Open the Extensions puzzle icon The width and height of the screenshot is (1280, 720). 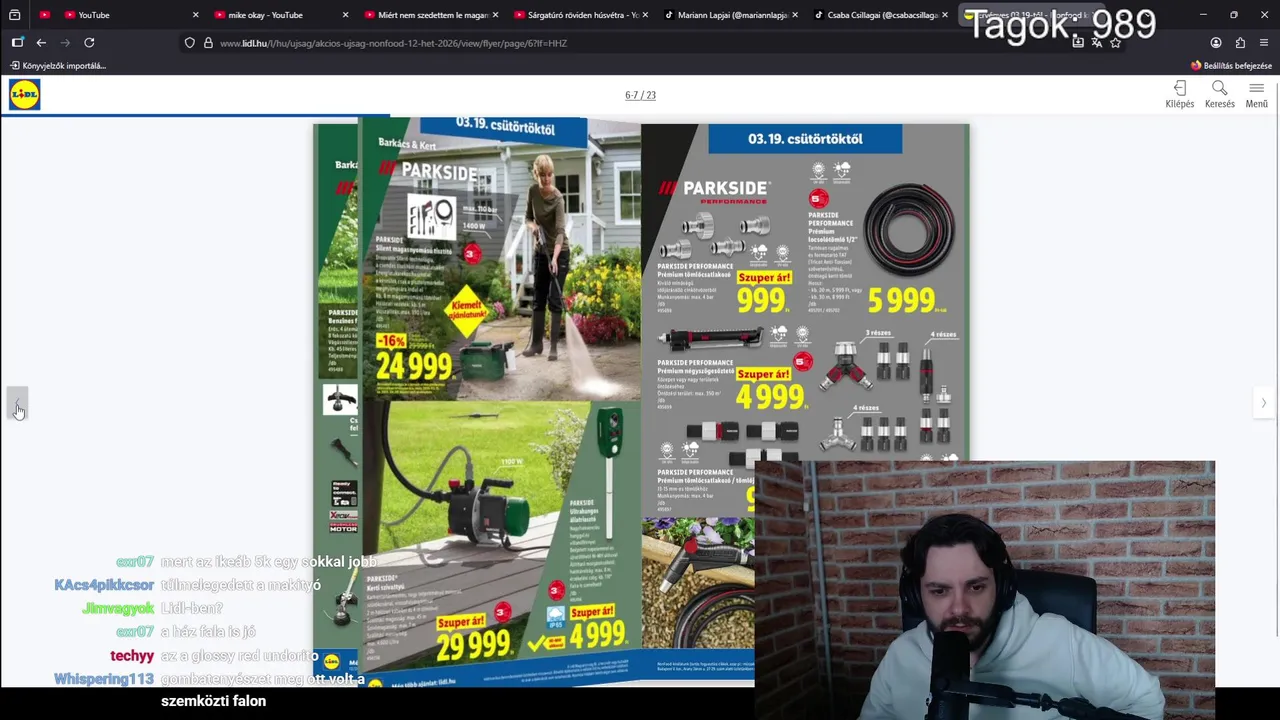coord(1240,43)
